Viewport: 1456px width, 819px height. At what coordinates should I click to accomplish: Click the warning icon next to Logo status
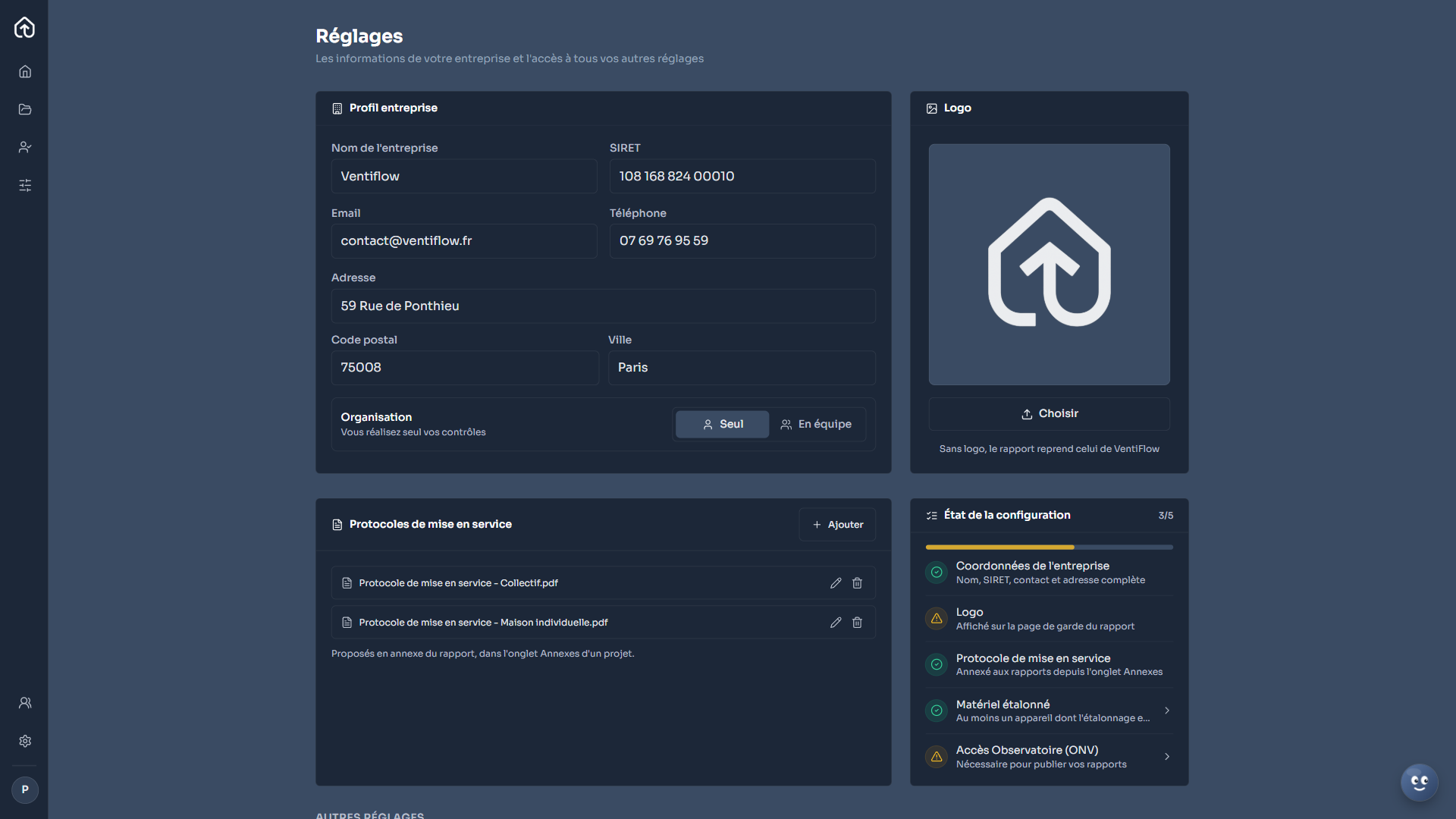click(x=937, y=619)
